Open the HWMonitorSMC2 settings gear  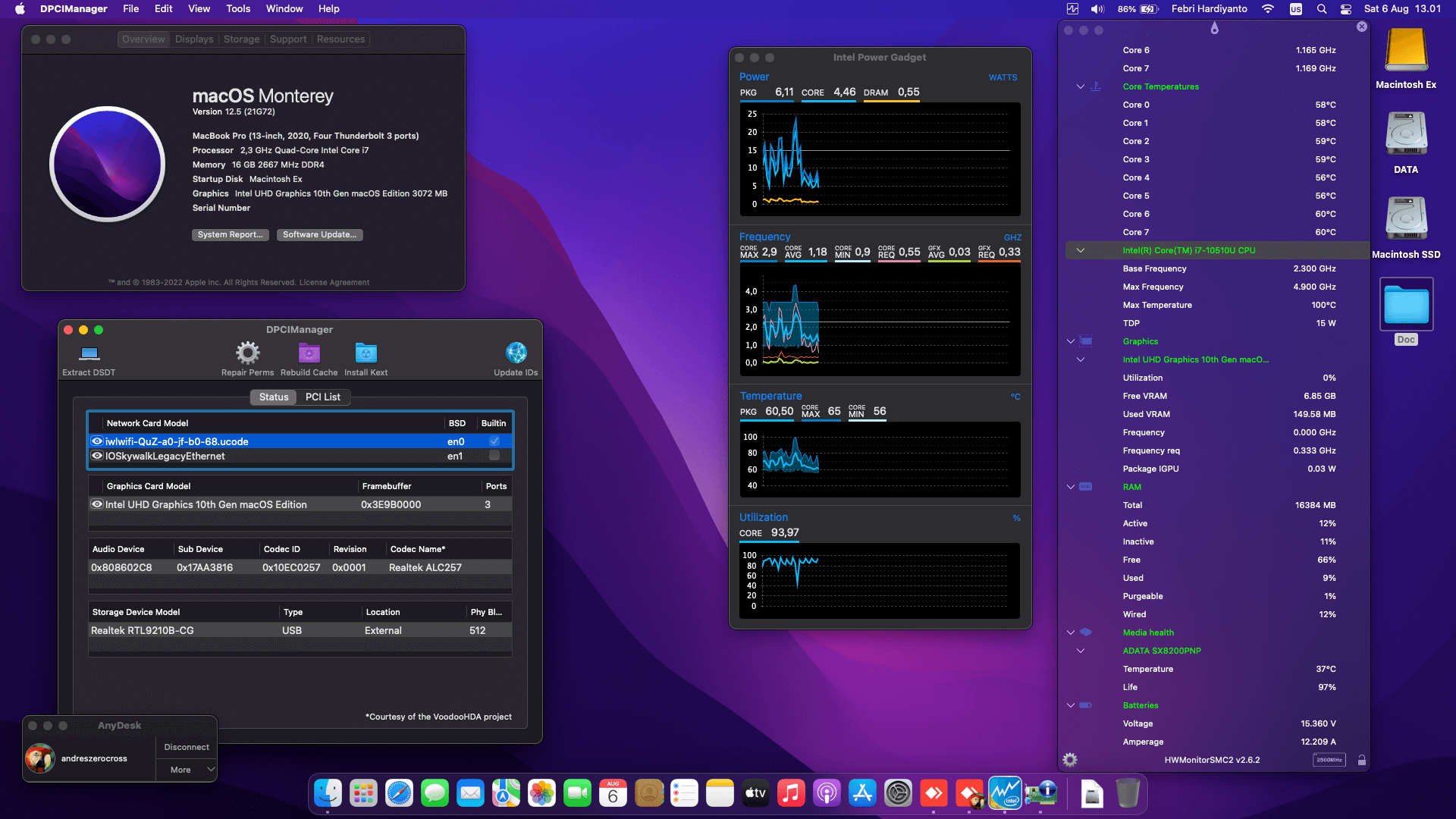point(1070,760)
